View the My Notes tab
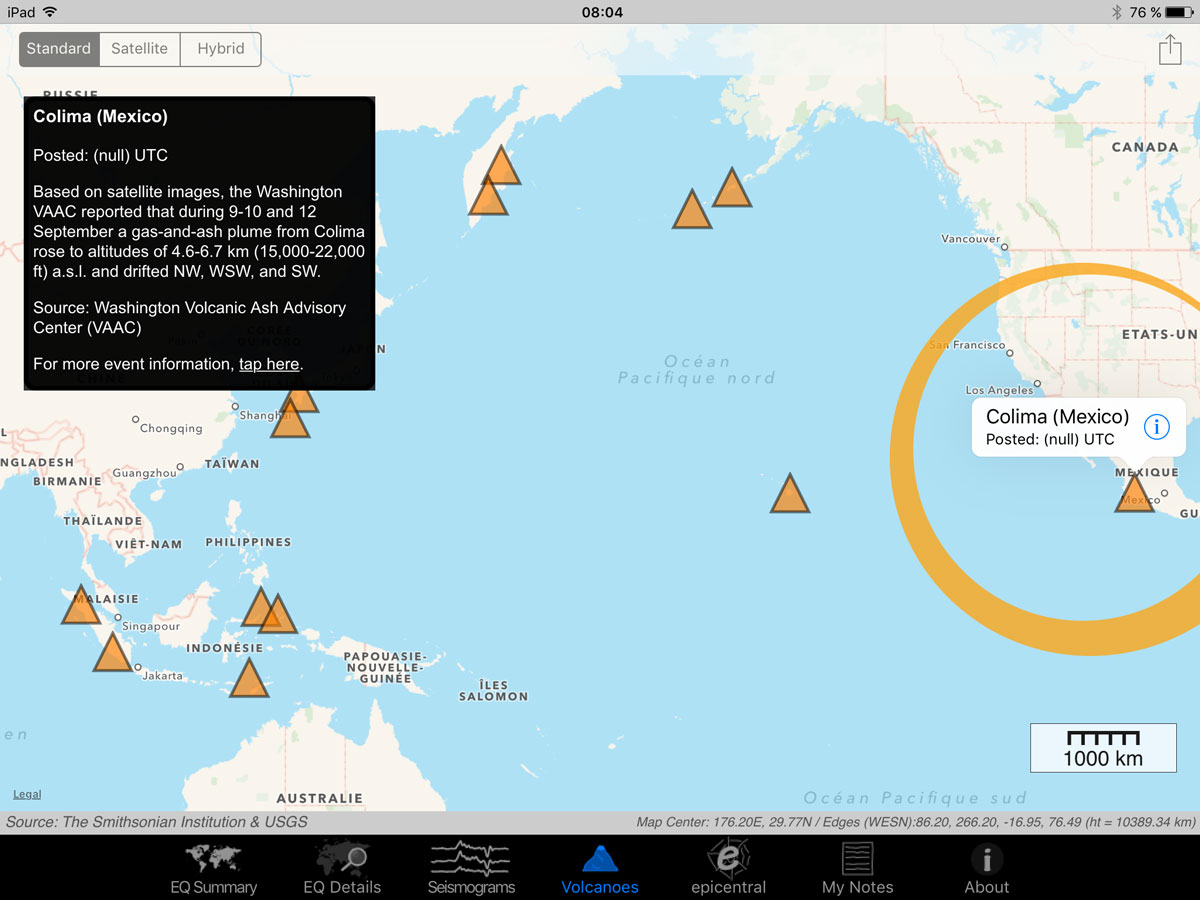The width and height of the screenshot is (1200, 900). coord(858,868)
